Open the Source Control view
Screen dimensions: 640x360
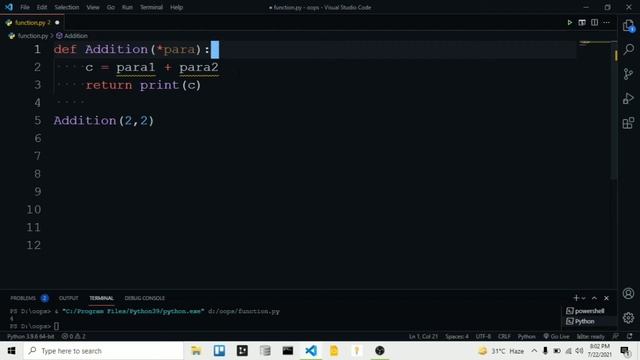(x=629, y=74)
